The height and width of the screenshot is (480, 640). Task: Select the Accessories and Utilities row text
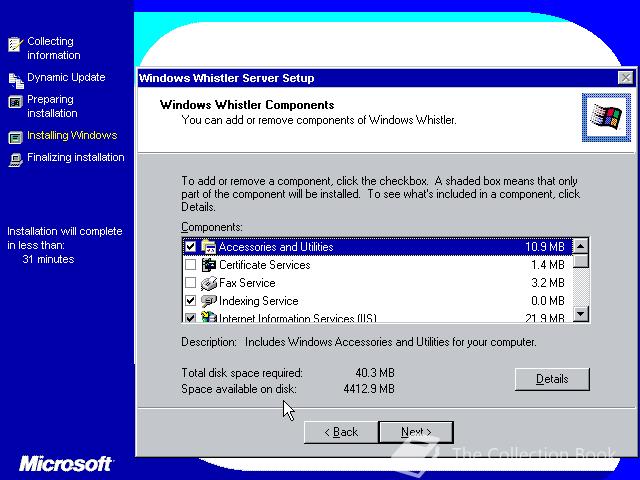point(276,247)
